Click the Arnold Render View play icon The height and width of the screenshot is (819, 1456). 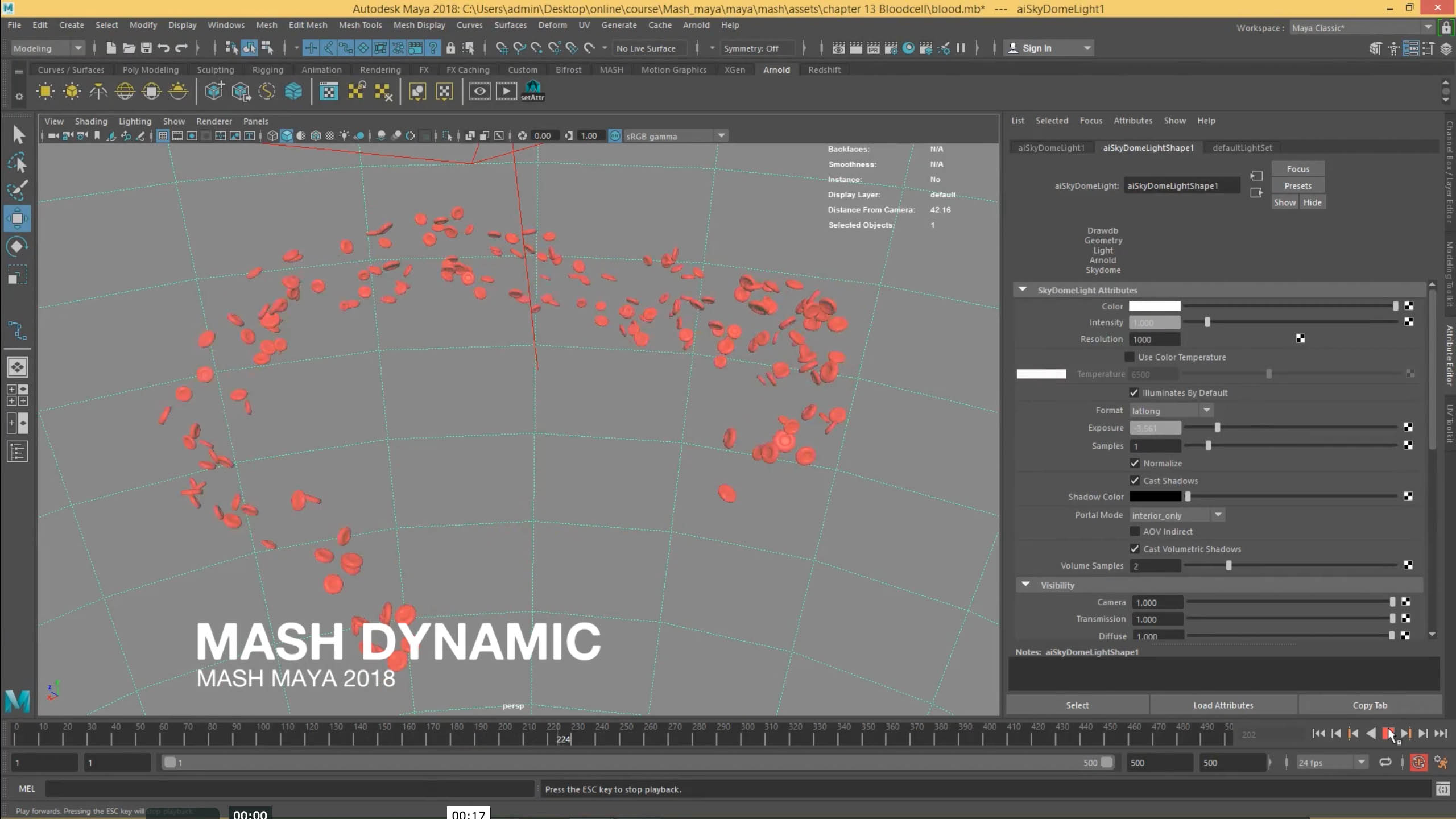[x=506, y=91]
